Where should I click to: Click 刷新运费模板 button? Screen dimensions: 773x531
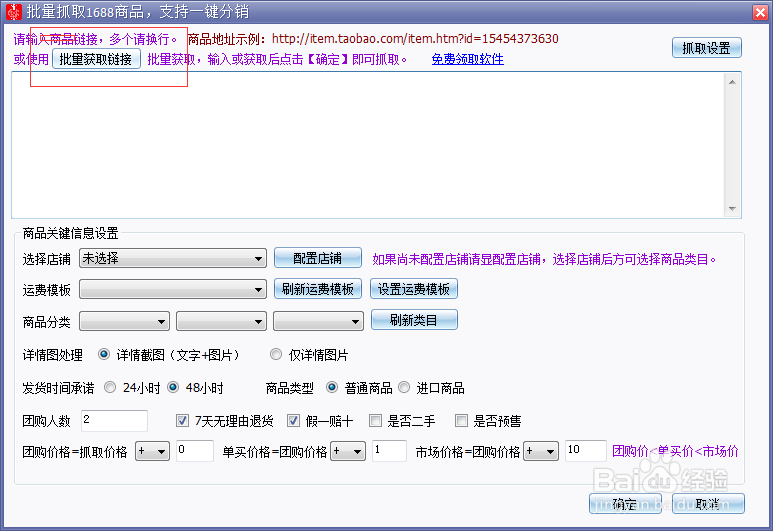coord(317,289)
